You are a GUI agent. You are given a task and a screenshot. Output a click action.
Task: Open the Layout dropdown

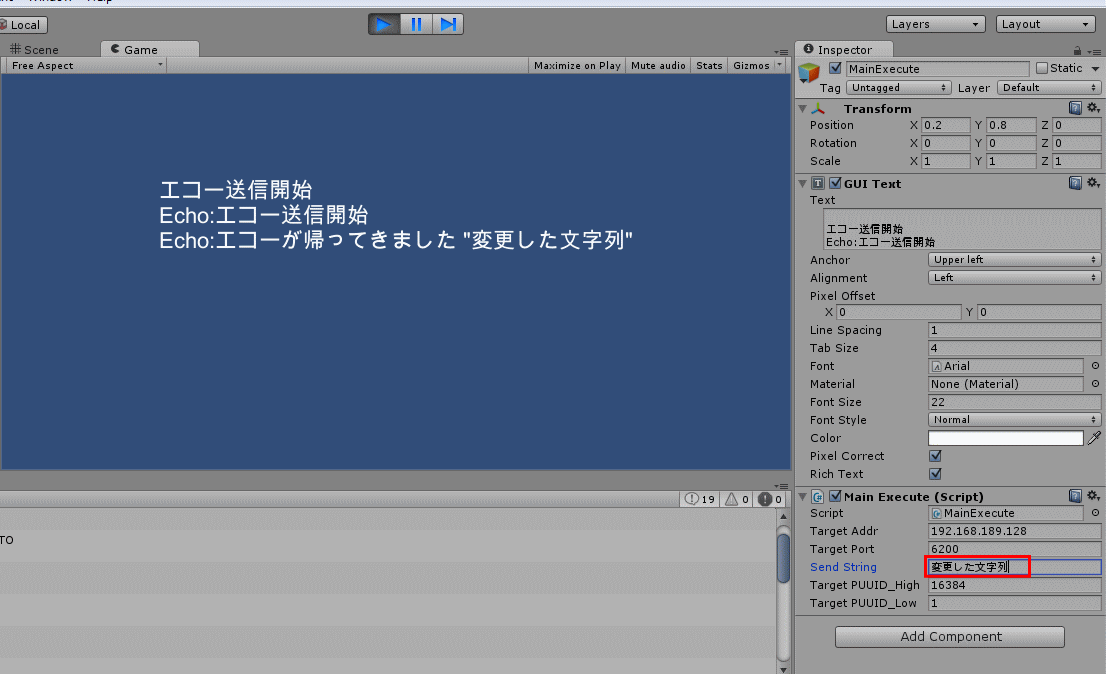1045,24
